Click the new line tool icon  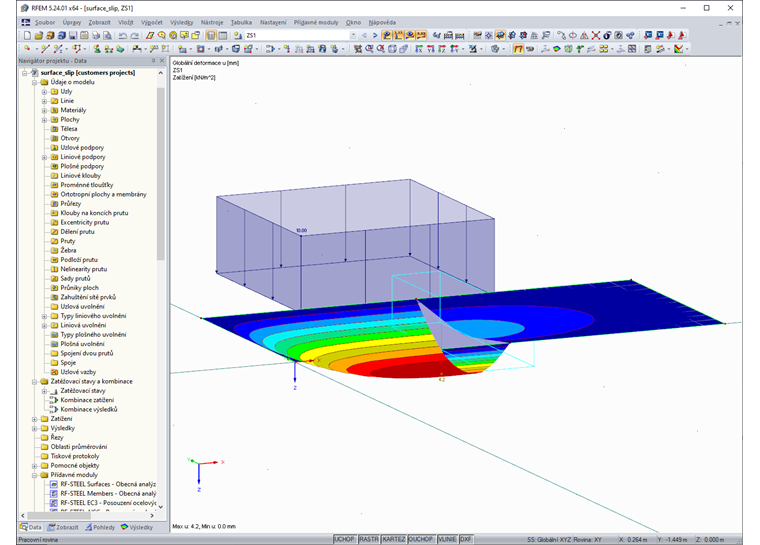tap(46, 48)
